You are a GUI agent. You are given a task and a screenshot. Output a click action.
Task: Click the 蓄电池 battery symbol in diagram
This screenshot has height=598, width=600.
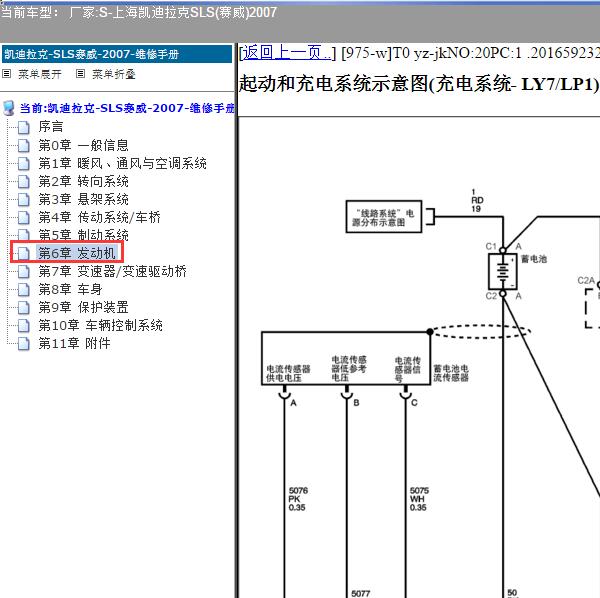tap(503, 271)
